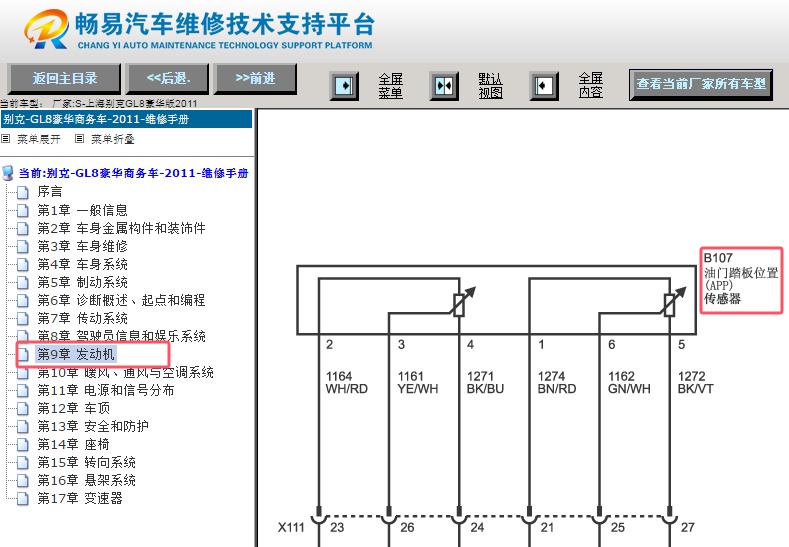Open 第8章 驾驶员信息和娱乐系统
This screenshot has height=547, width=789.
(121, 336)
